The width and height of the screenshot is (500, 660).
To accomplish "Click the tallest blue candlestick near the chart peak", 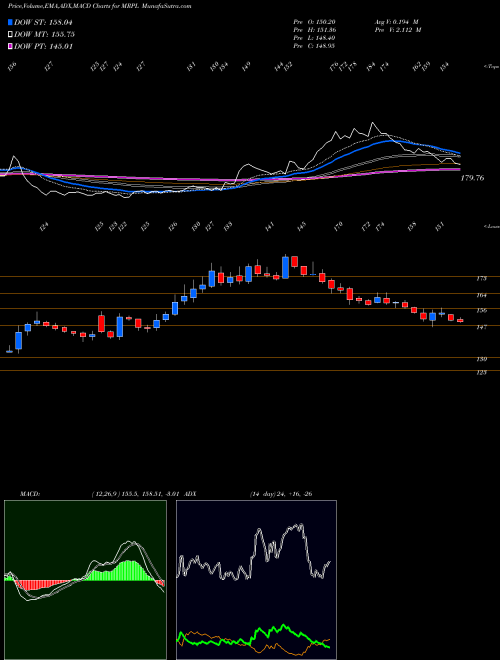I will pos(286,267).
